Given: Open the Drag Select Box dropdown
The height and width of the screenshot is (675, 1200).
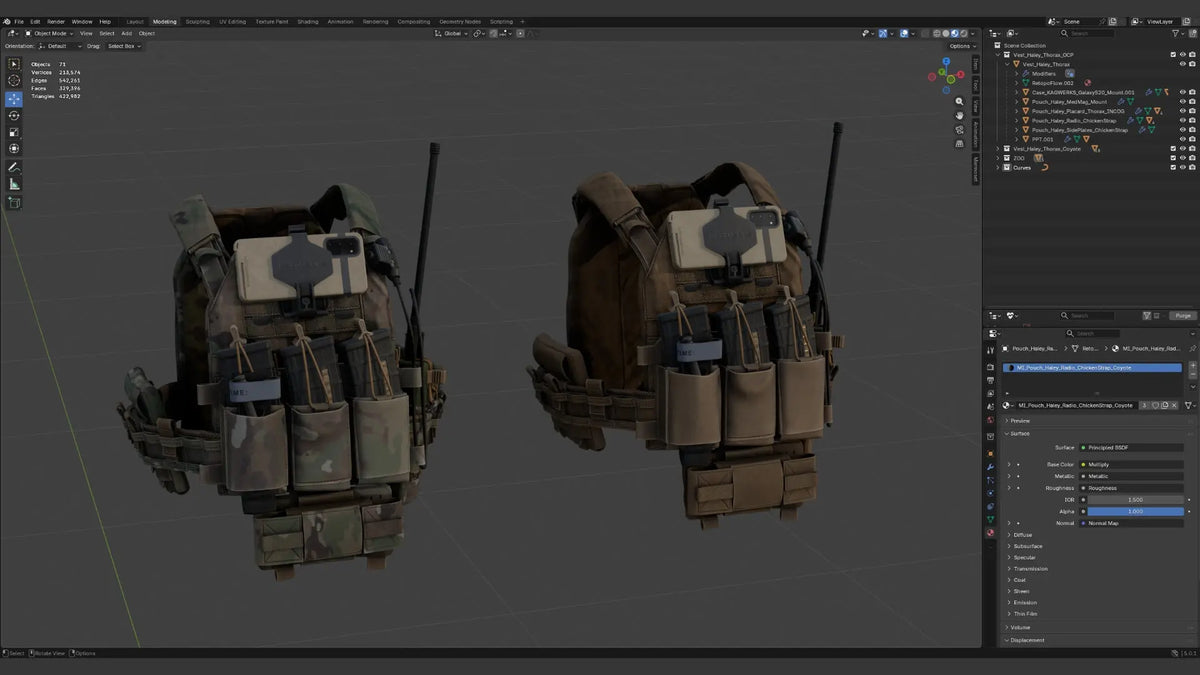Looking at the screenshot, I should click(x=125, y=46).
